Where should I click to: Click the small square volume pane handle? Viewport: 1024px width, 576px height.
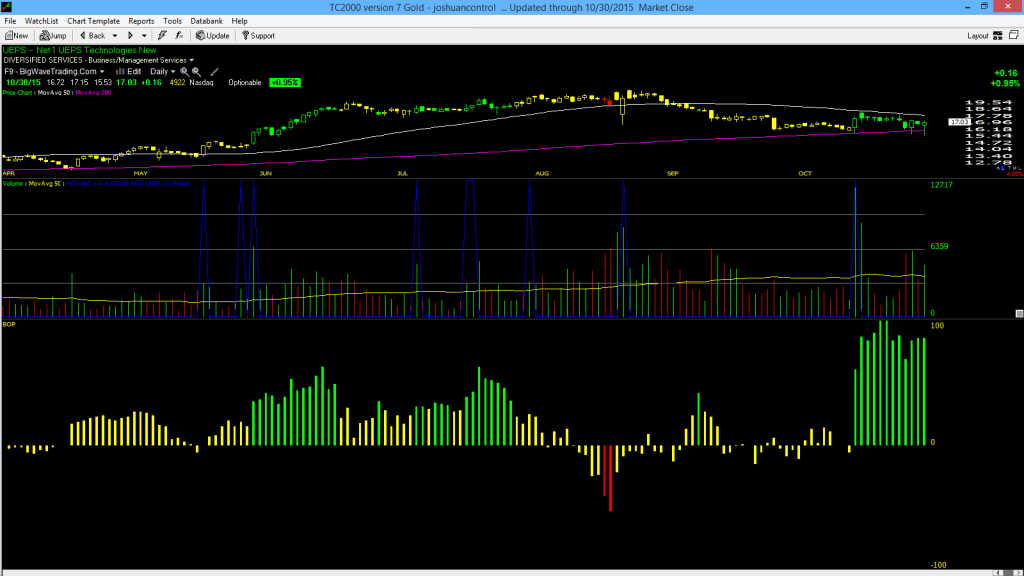[x=1019, y=313]
